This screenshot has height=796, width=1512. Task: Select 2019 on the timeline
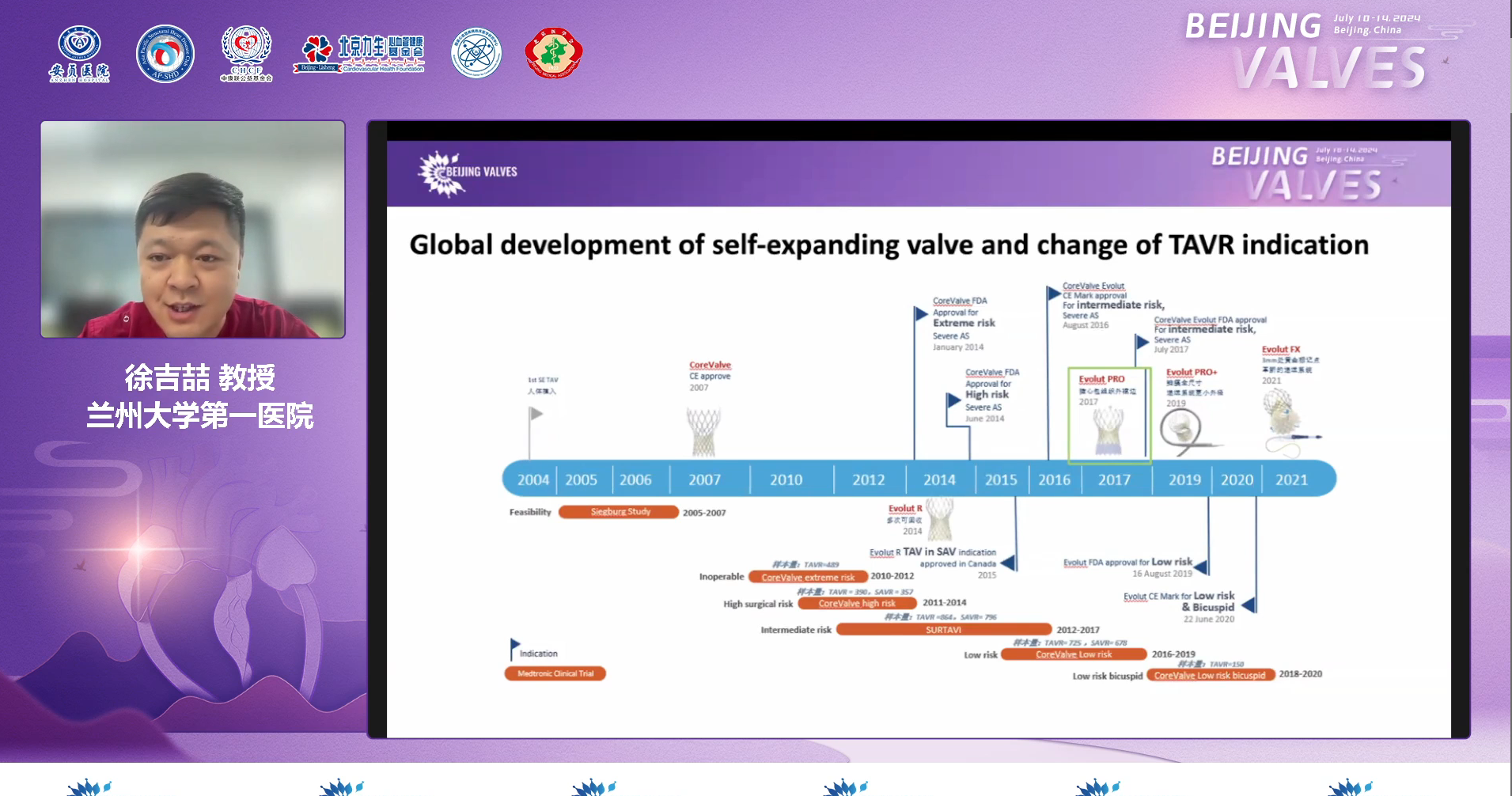click(x=1184, y=479)
